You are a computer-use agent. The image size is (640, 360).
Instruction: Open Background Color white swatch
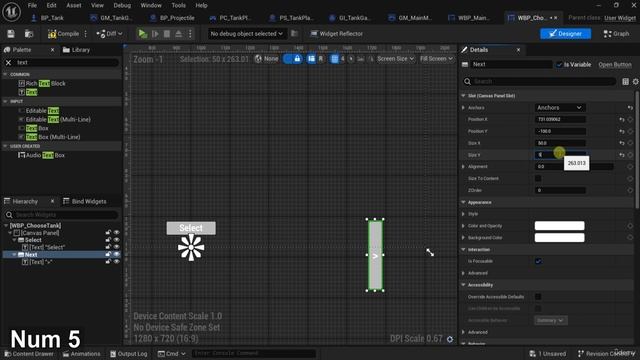559,238
